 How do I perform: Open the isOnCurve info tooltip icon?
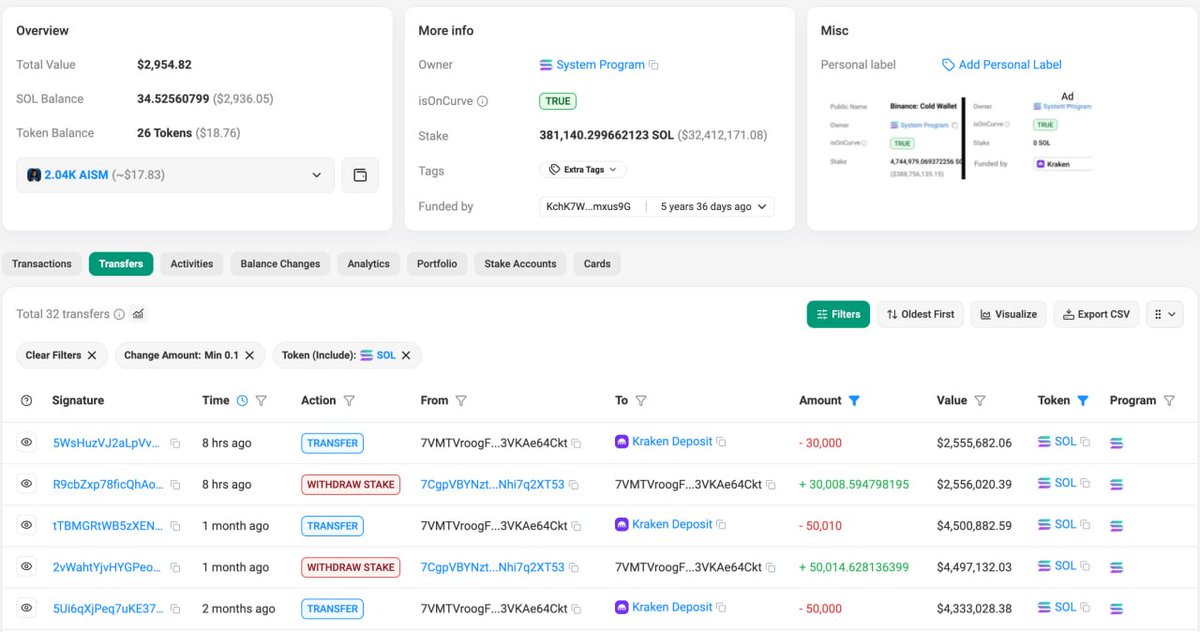[483, 101]
